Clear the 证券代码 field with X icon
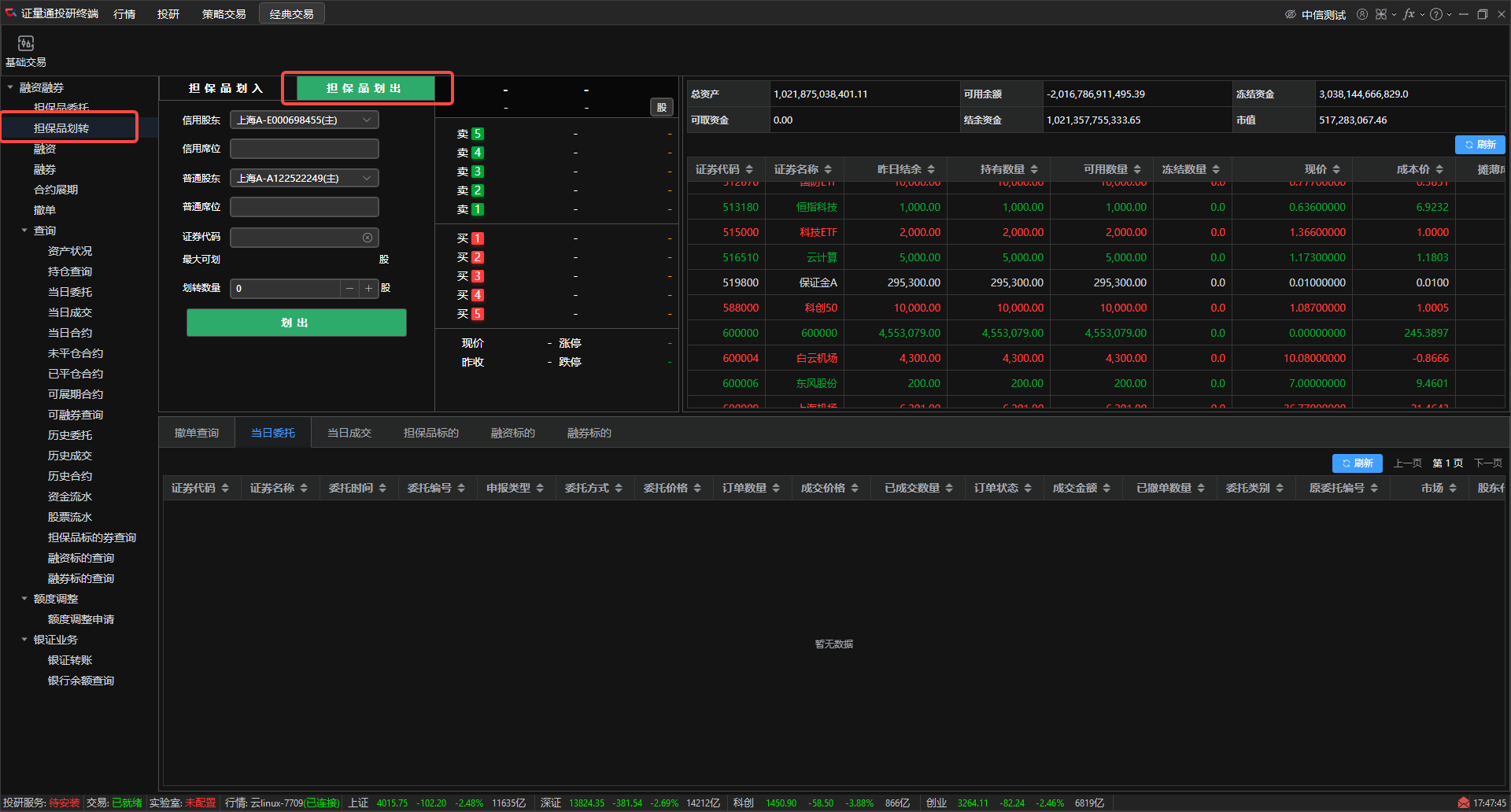The width and height of the screenshot is (1511, 812). (368, 238)
